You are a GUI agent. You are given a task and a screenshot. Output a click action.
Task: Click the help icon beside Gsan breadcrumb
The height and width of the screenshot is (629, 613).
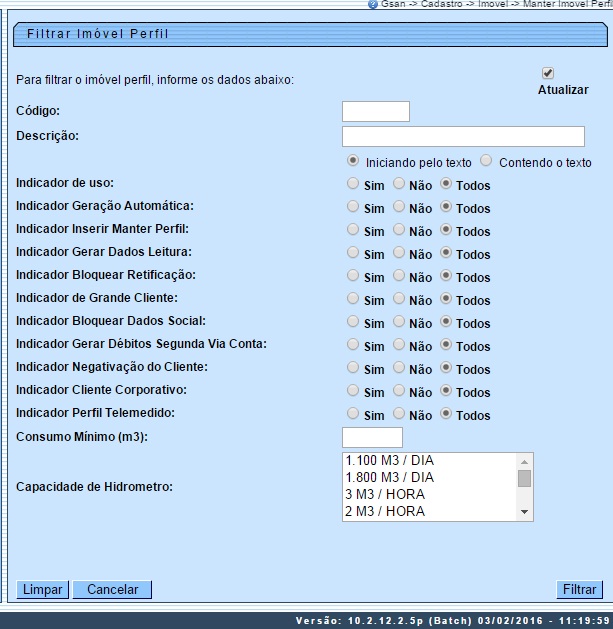coord(373,5)
